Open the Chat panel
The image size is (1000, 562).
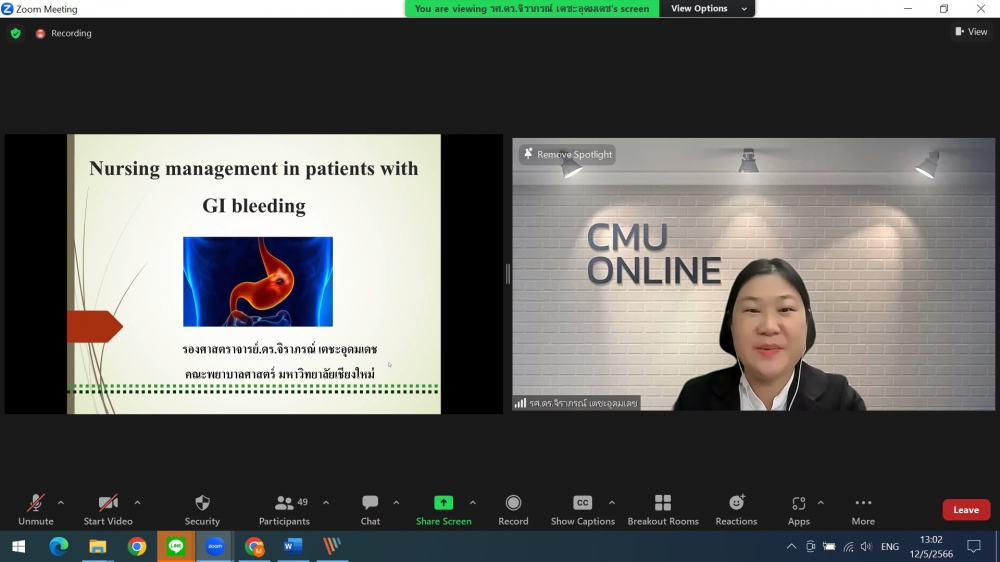click(x=370, y=509)
